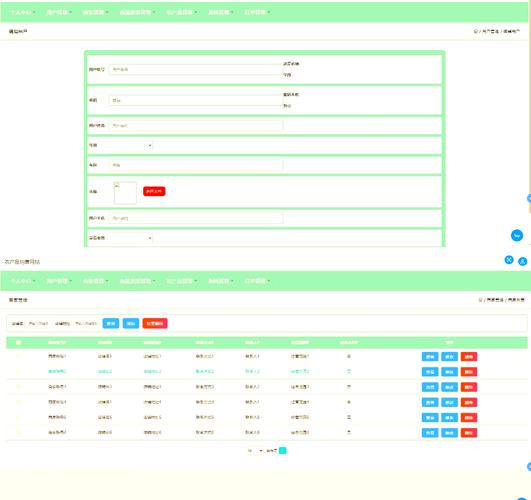Focus the 用户账号 account input field

click(x=196, y=69)
